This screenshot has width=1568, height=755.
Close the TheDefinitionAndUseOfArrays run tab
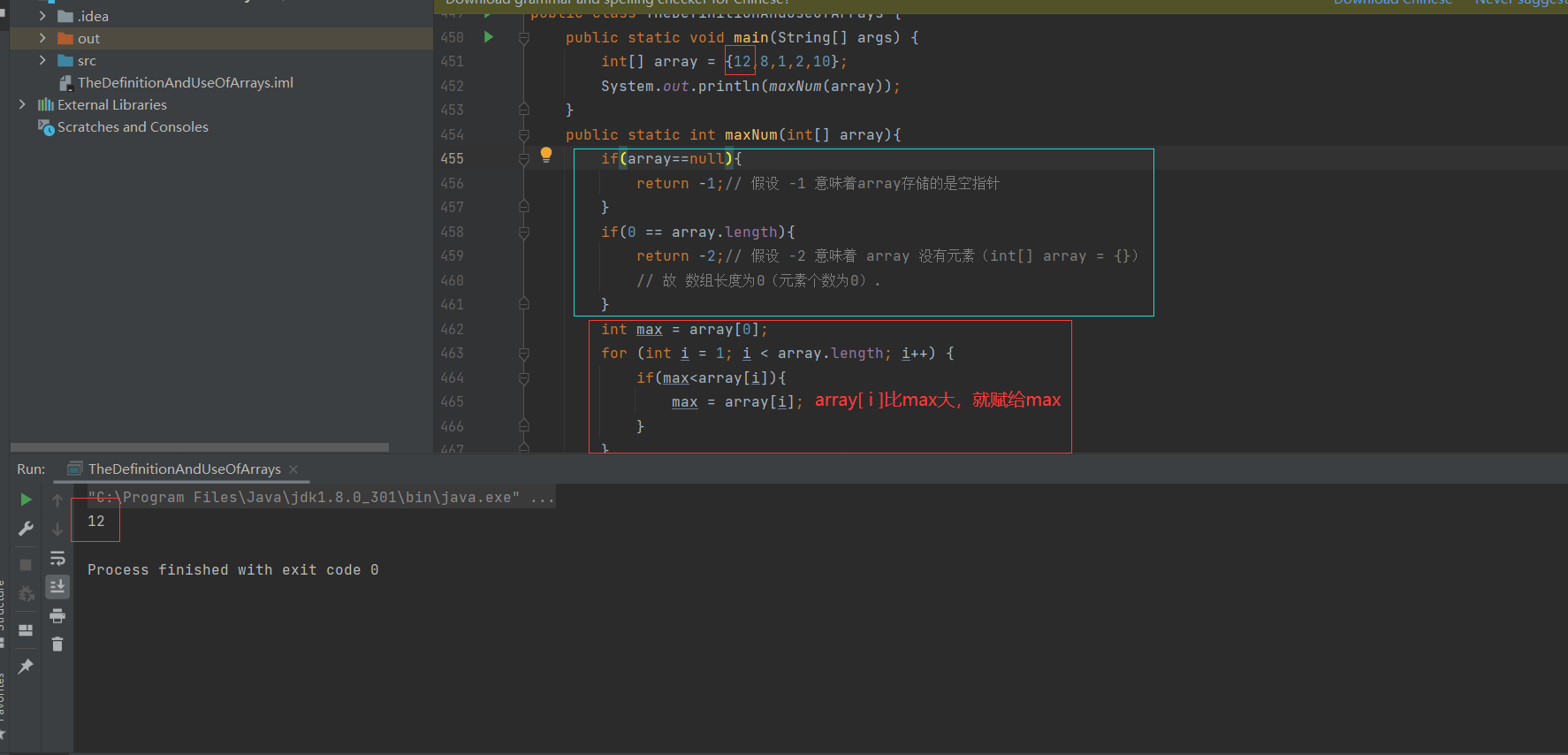pos(293,469)
